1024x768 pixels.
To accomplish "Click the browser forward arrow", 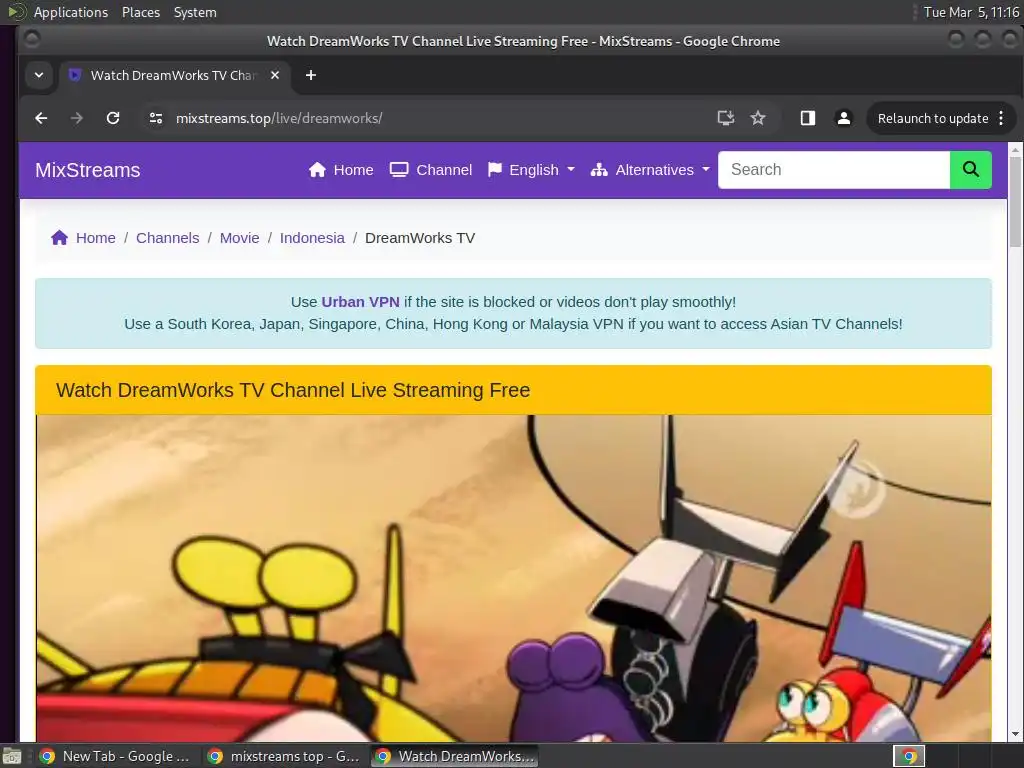I will (x=76, y=118).
